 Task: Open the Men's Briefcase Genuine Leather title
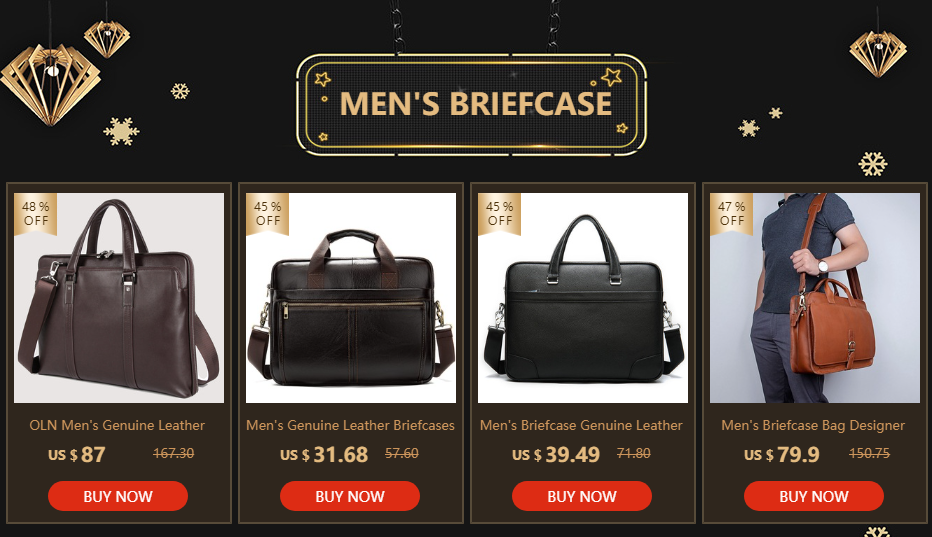(581, 425)
